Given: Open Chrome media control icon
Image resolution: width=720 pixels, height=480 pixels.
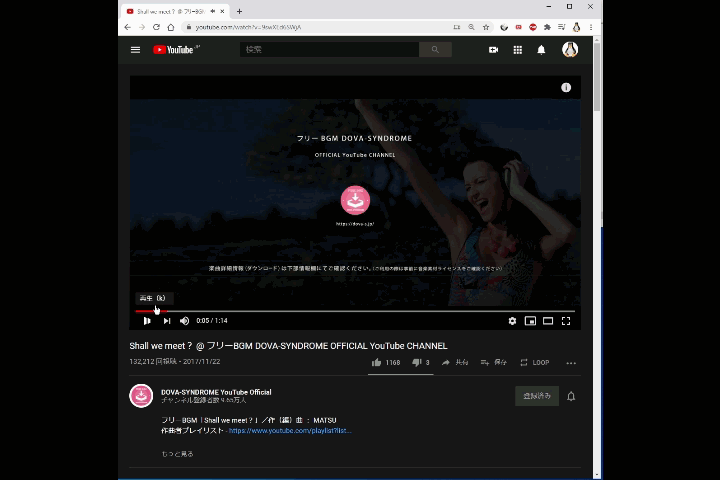Looking at the screenshot, I should [562, 27].
